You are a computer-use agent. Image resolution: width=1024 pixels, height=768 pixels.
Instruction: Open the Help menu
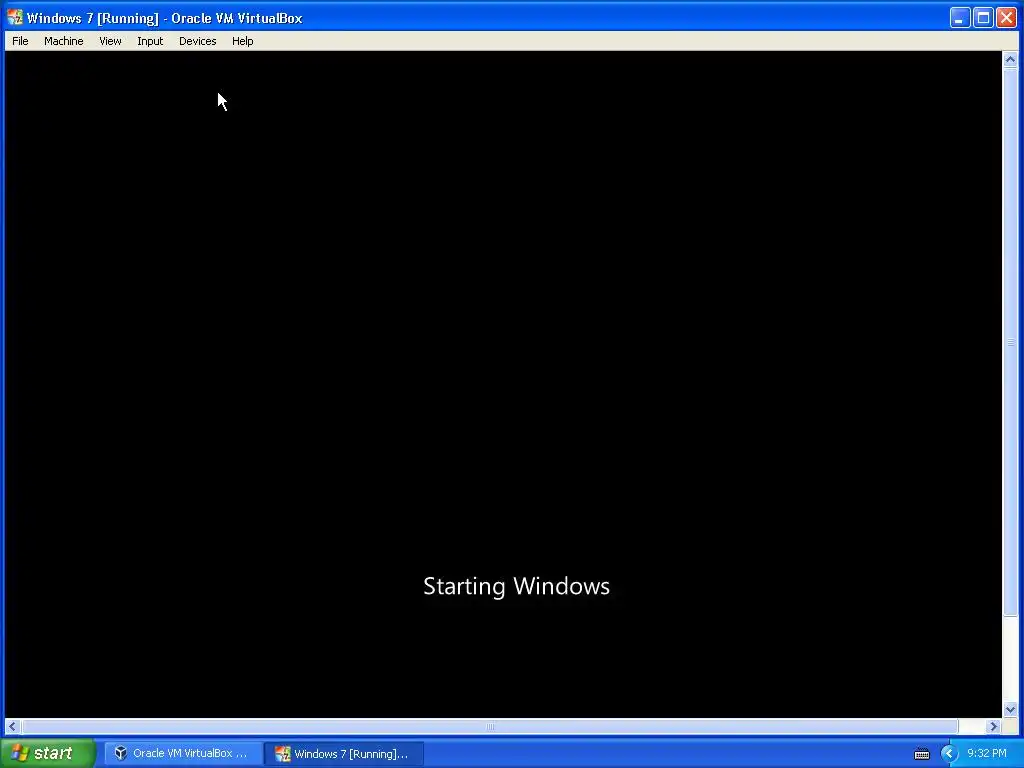tap(242, 41)
